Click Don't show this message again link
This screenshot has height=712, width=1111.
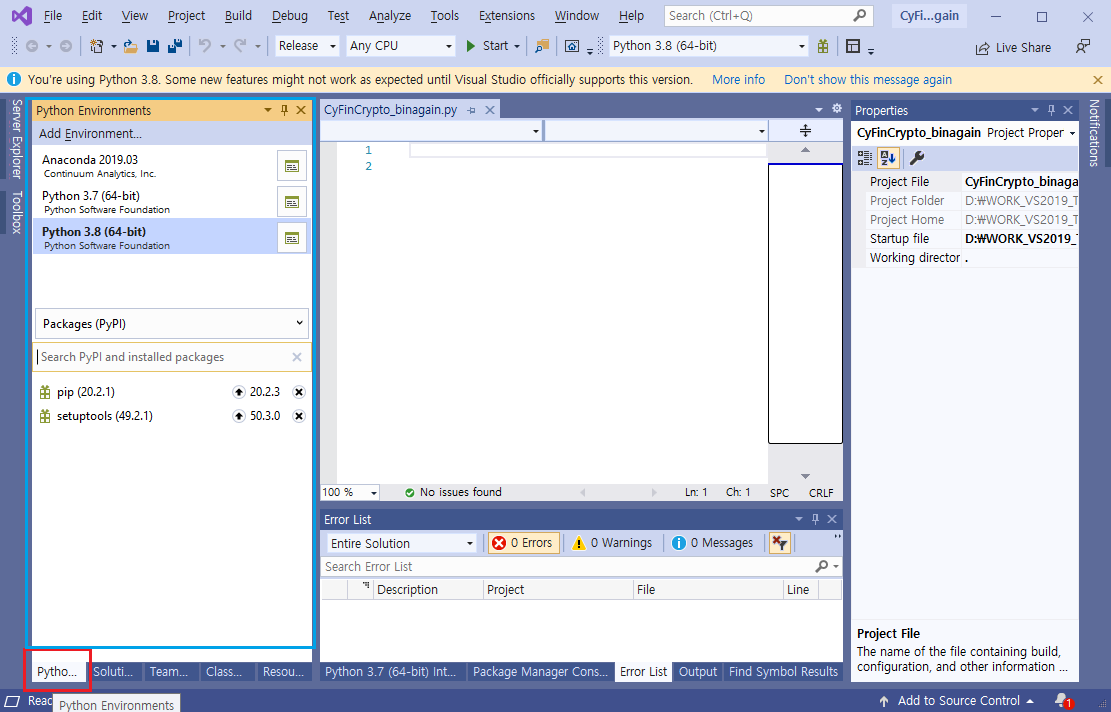pos(868,79)
